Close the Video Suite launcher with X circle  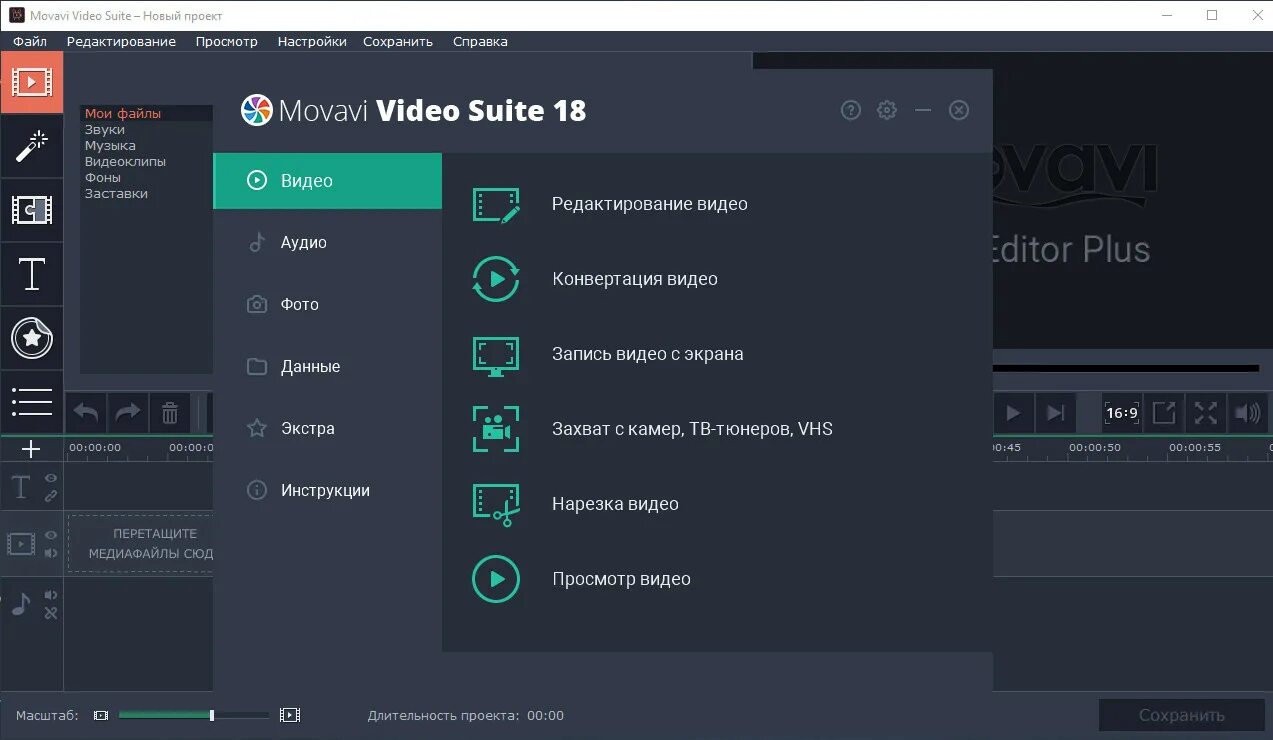(959, 110)
